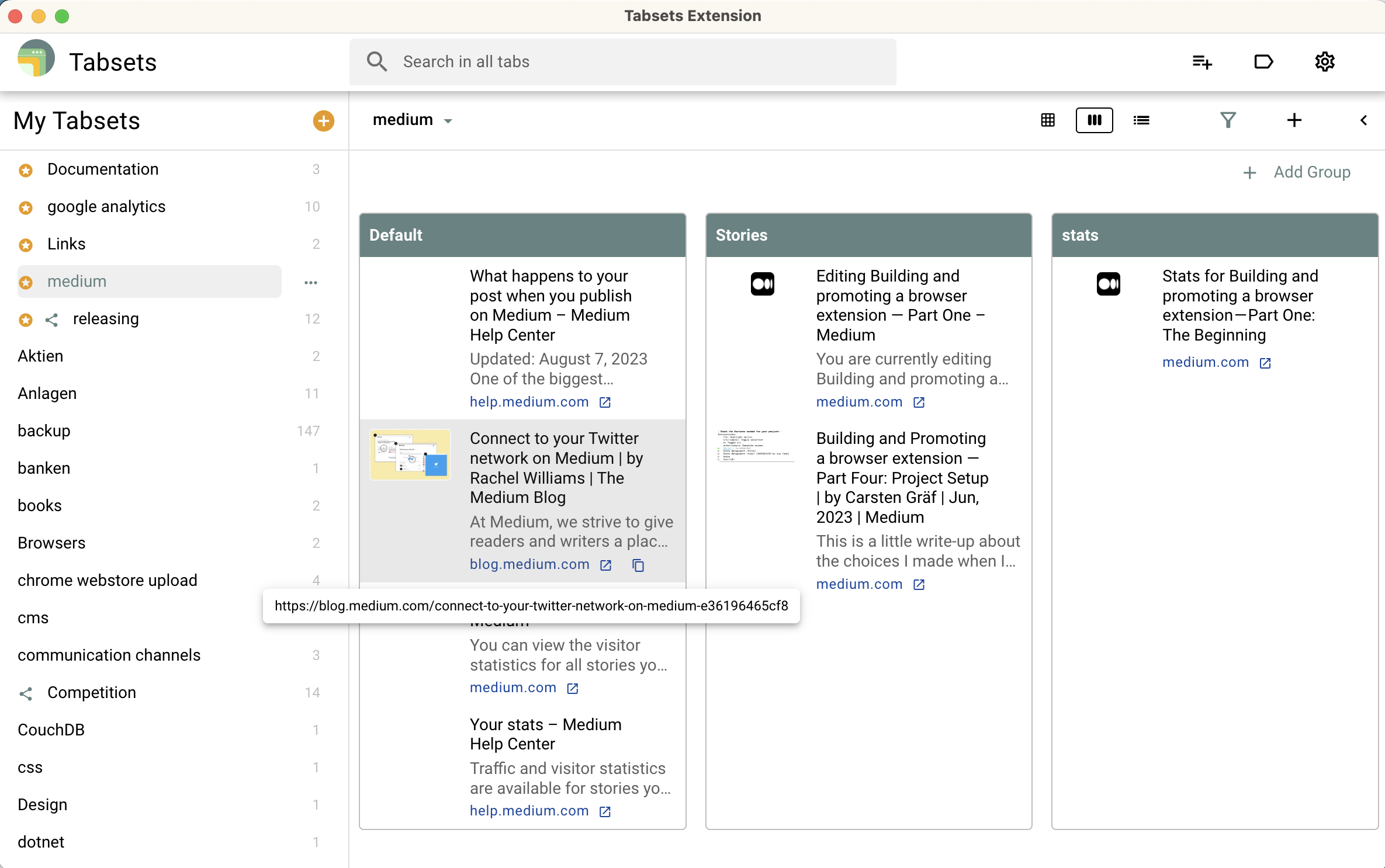Toggle favorite star on releasing

pos(26,320)
